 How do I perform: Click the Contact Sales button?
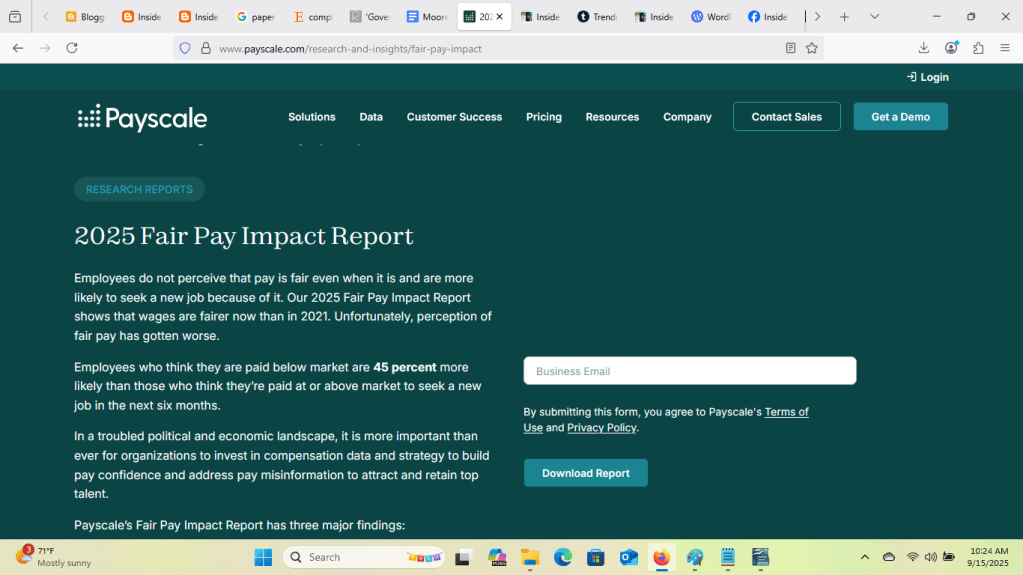point(787,117)
